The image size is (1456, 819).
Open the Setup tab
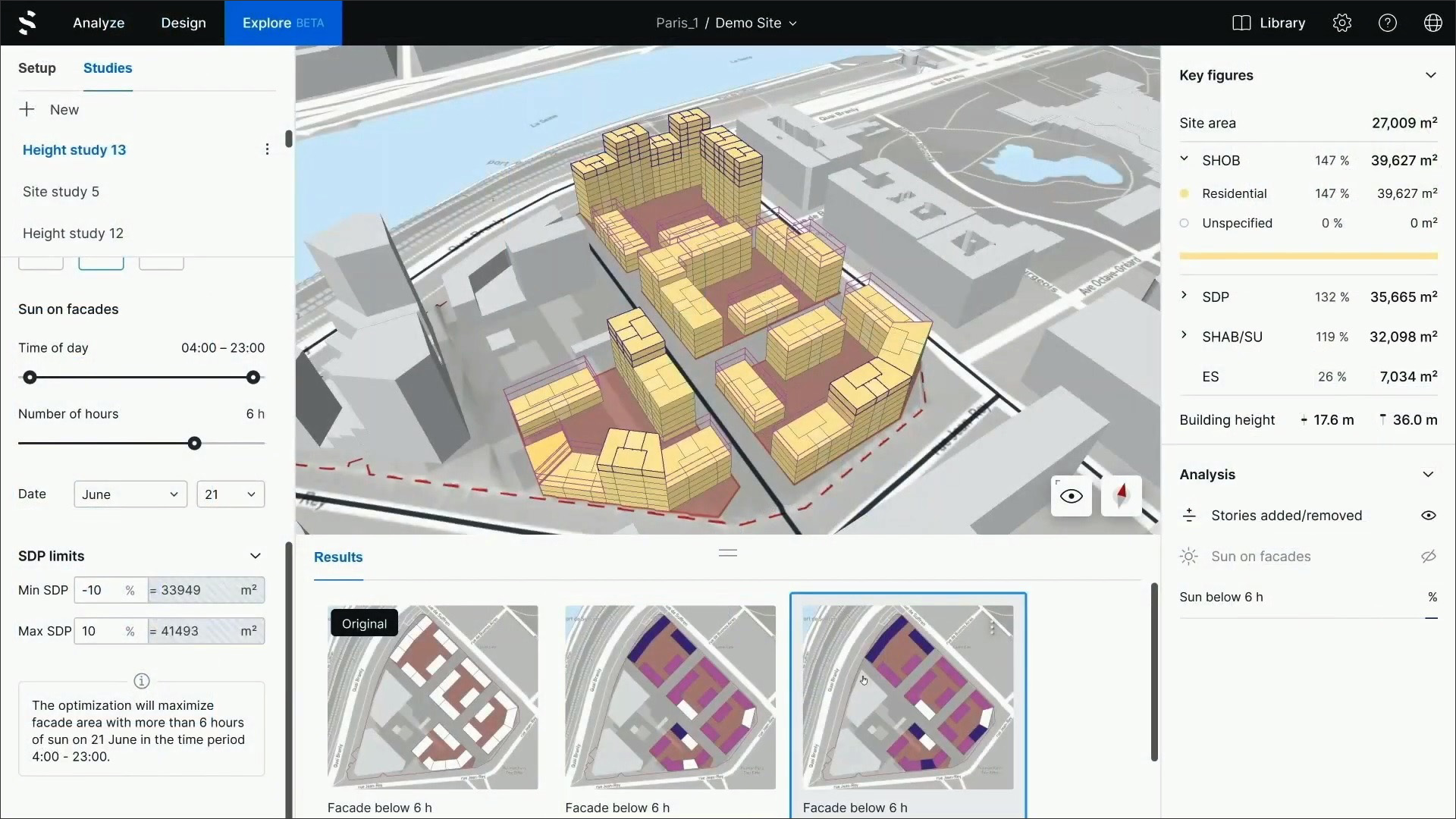coord(37,68)
